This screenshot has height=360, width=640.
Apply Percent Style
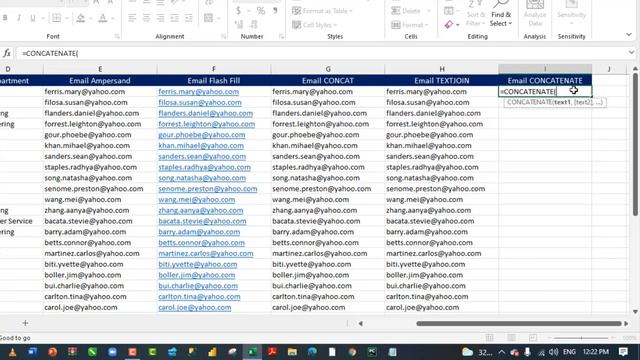[x=260, y=11]
